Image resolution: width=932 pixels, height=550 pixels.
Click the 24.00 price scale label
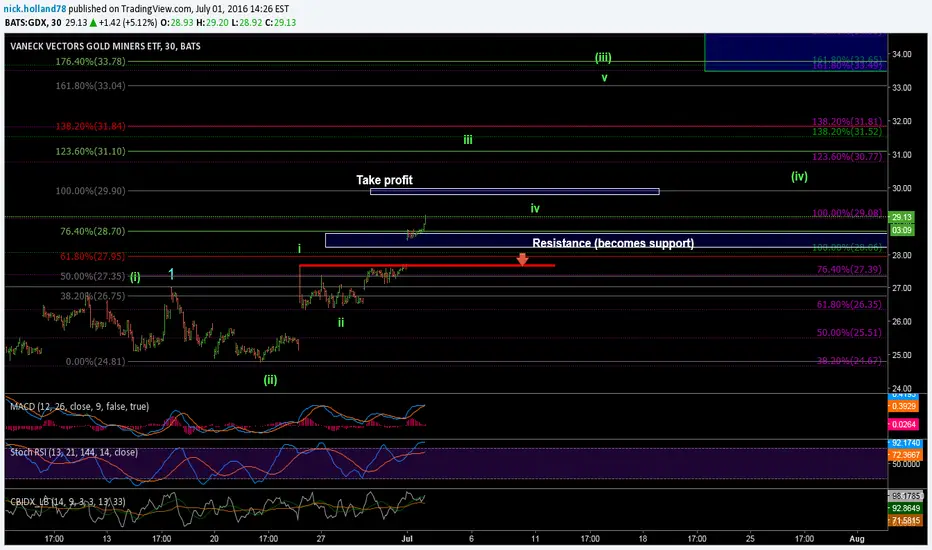(902, 389)
